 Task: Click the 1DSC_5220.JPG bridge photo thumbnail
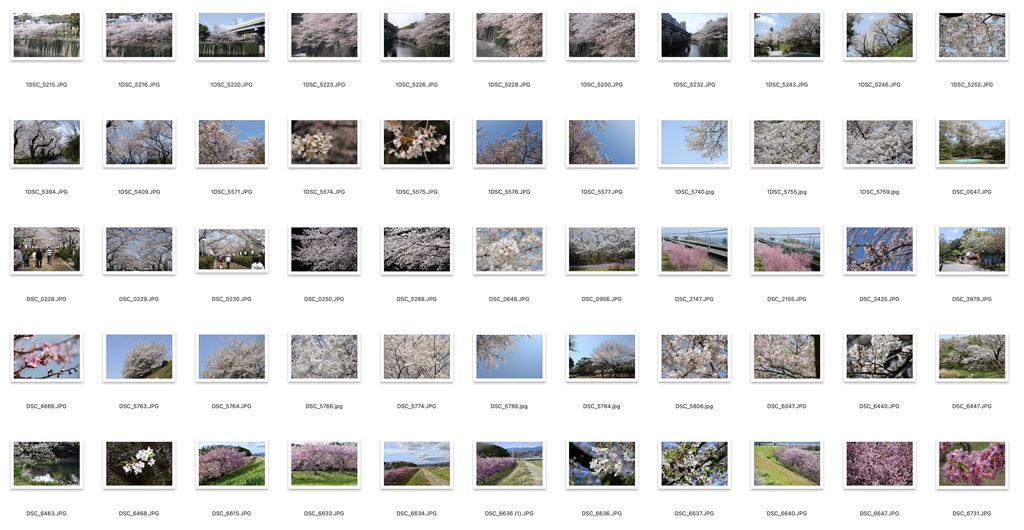[x=232, y=35]
